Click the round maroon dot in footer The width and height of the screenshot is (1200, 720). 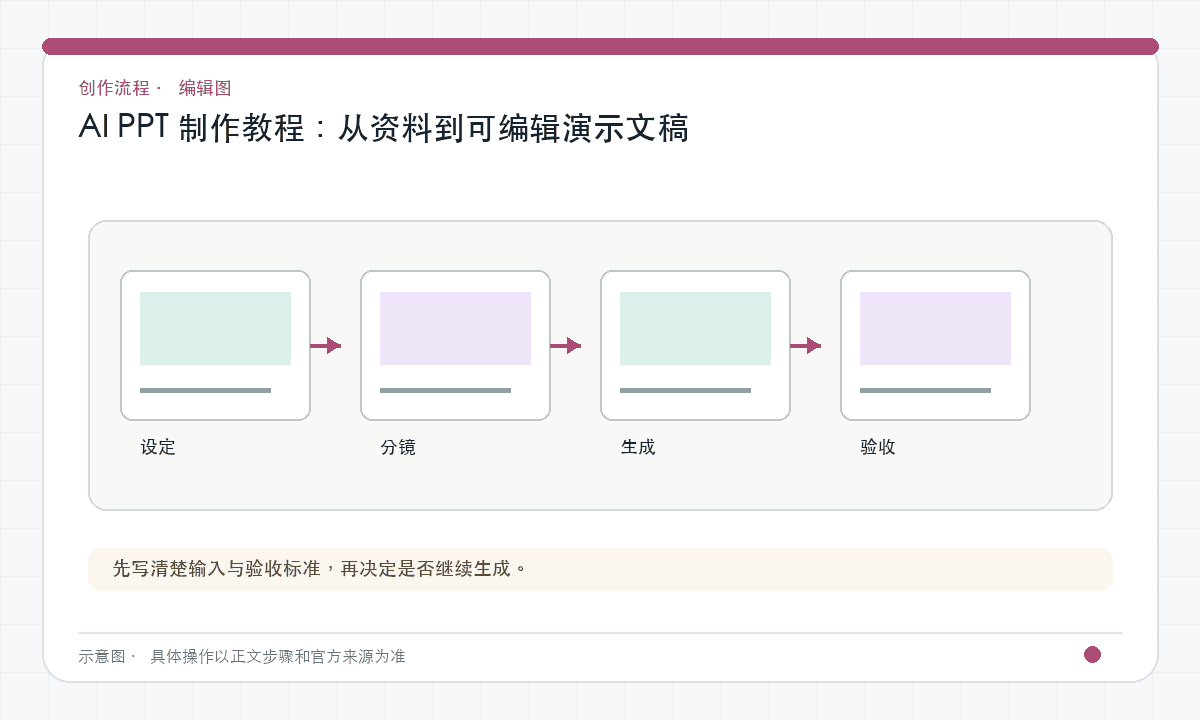pyautogui.click(x=1092, y=655)
